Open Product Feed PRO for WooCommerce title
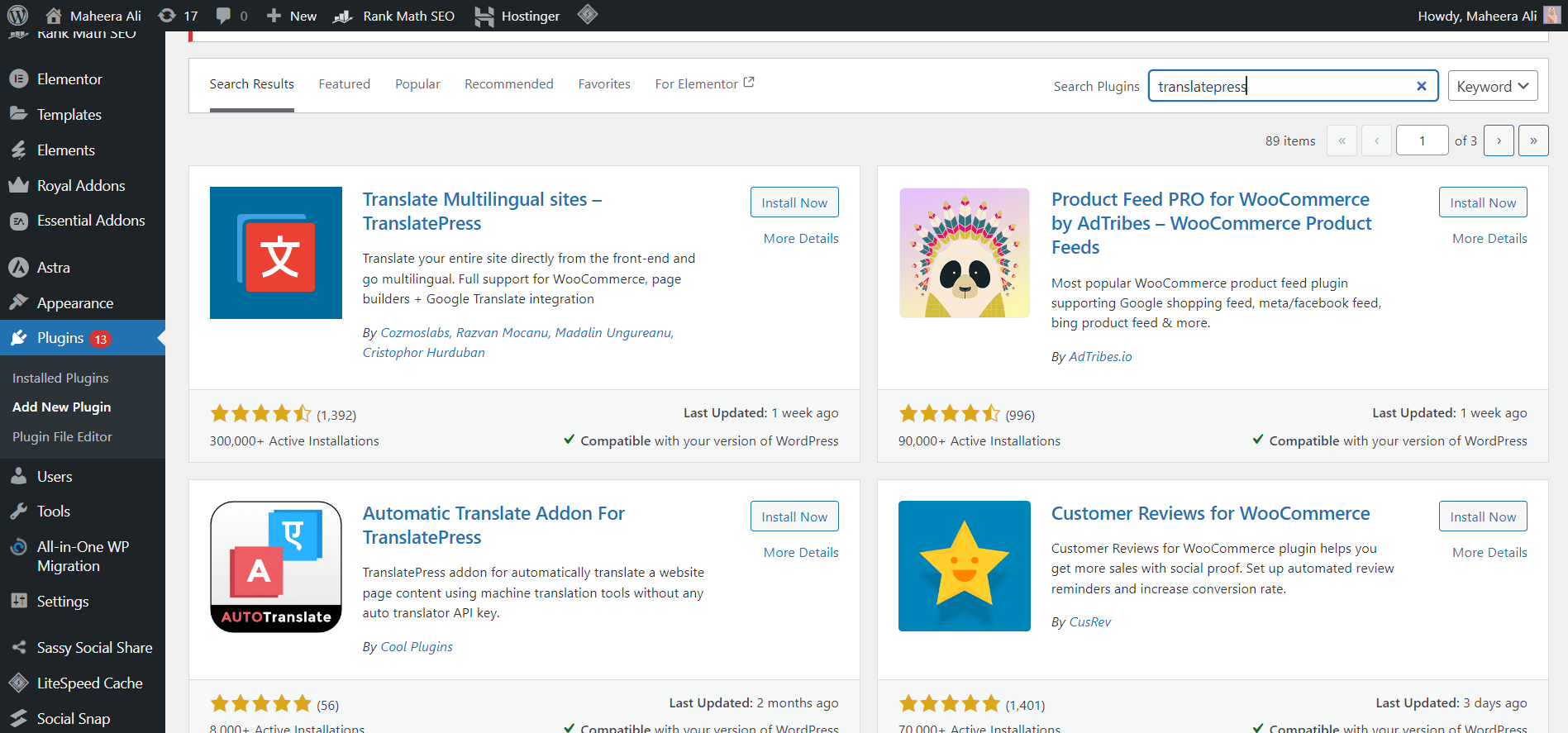The height and width of the screenshot is (733, 1568). (1211, 223)
